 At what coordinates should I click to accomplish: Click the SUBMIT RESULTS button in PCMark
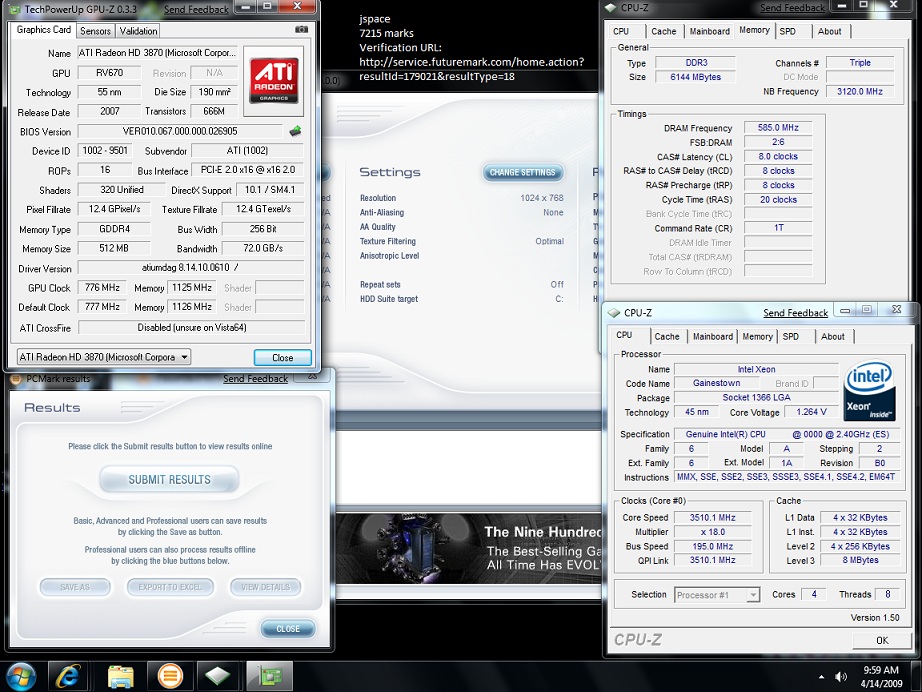tap(169, 480)
